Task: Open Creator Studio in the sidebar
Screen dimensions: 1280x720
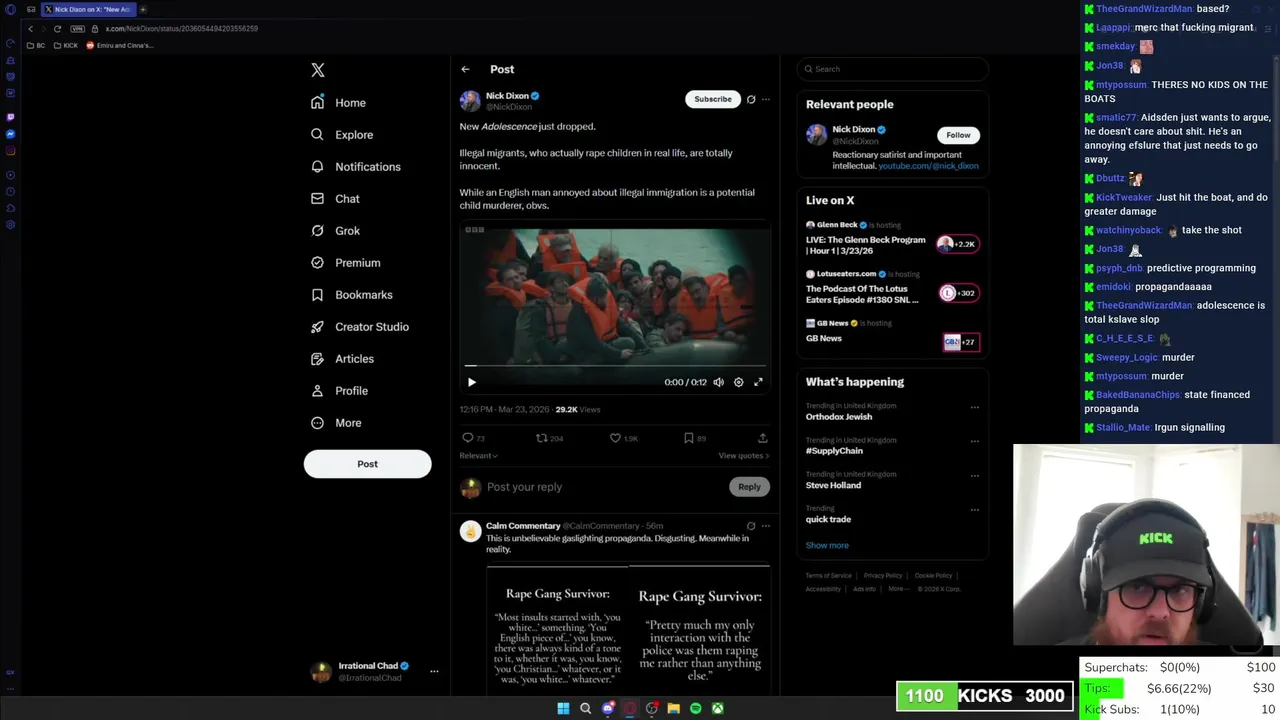Action: (x=359, y=327)
